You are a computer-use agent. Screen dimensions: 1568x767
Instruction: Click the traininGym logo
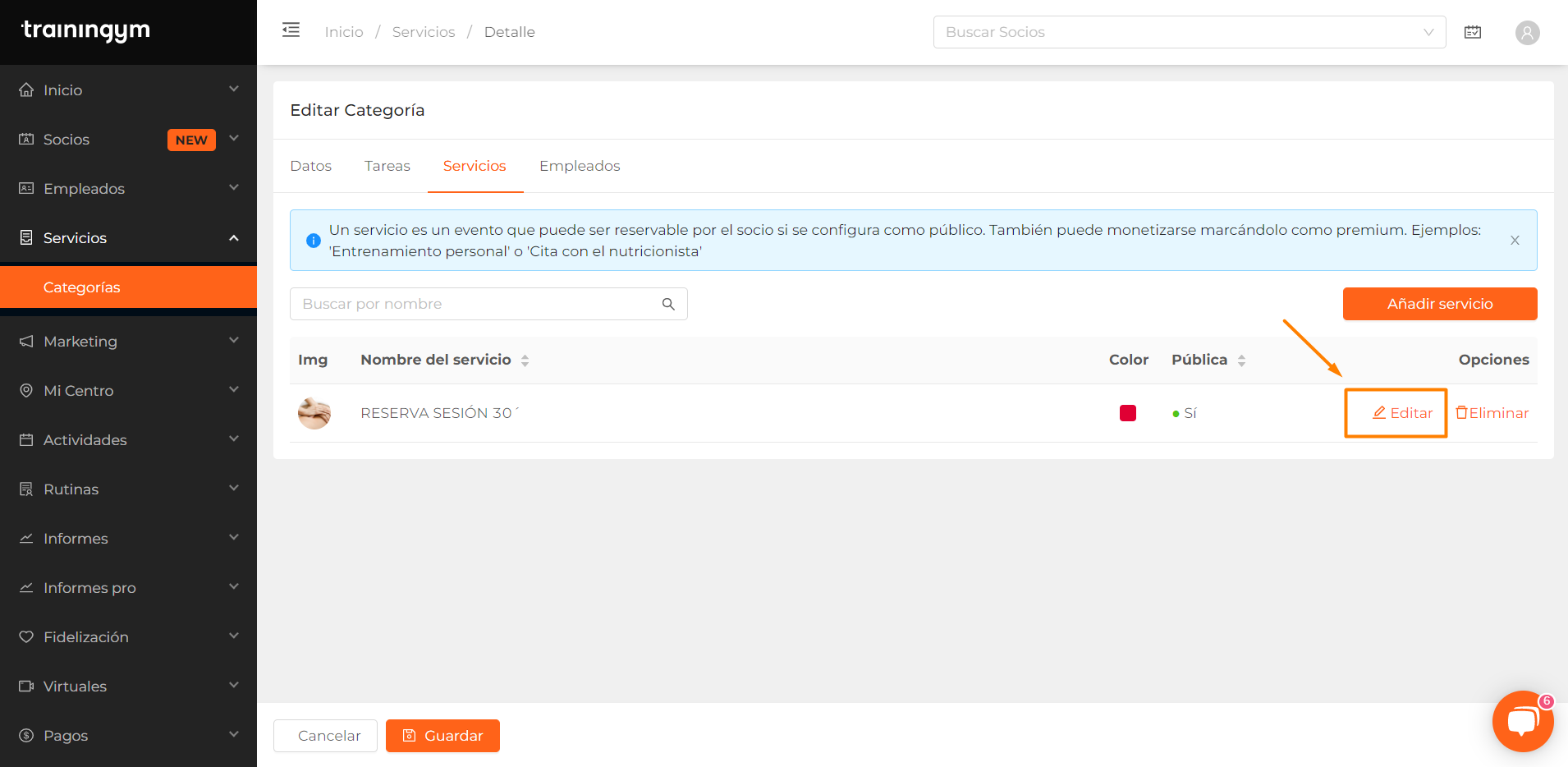(x=85, y=30)
